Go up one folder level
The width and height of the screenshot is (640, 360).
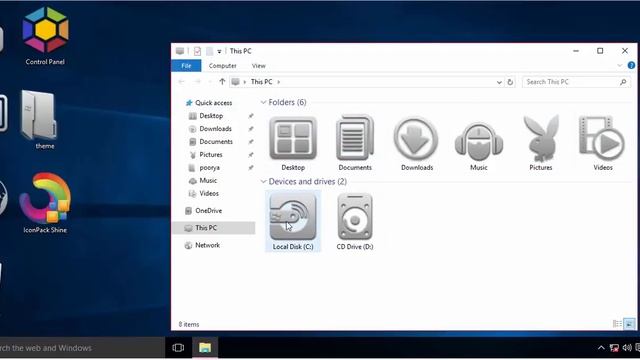pos(222,82)
